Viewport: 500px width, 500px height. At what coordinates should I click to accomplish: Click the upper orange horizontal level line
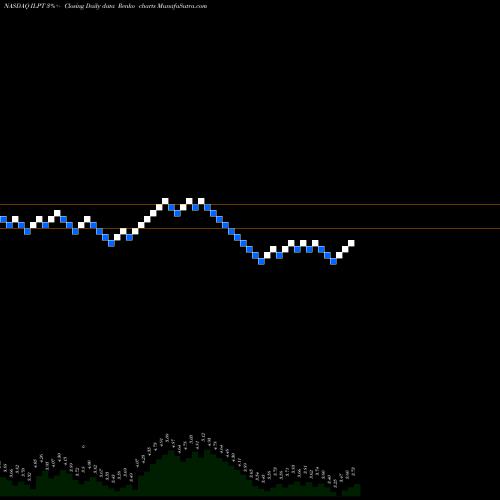pyautogui.click(x=250, y=204)
